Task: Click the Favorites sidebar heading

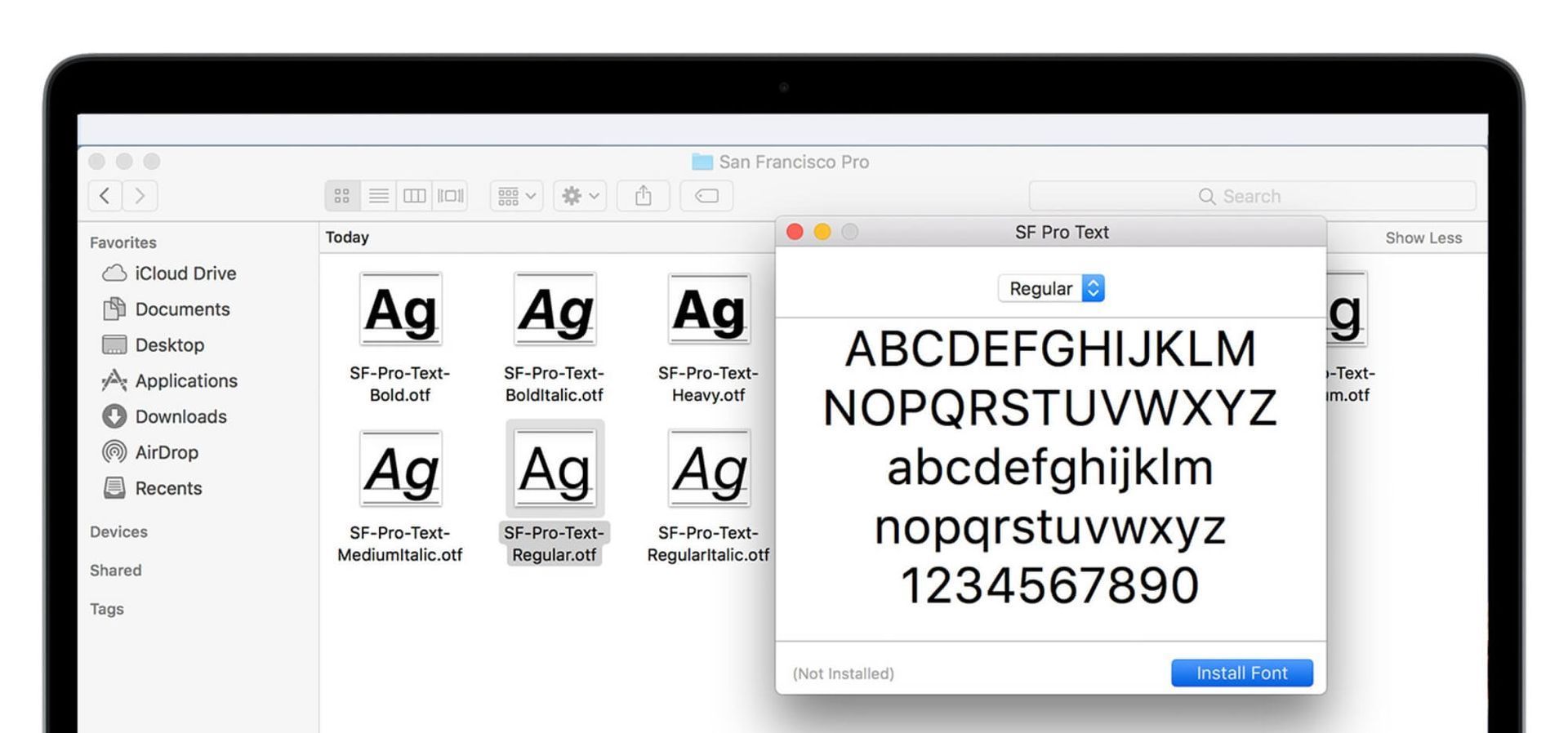Action: pyautogui.click(x=123, y=242)
